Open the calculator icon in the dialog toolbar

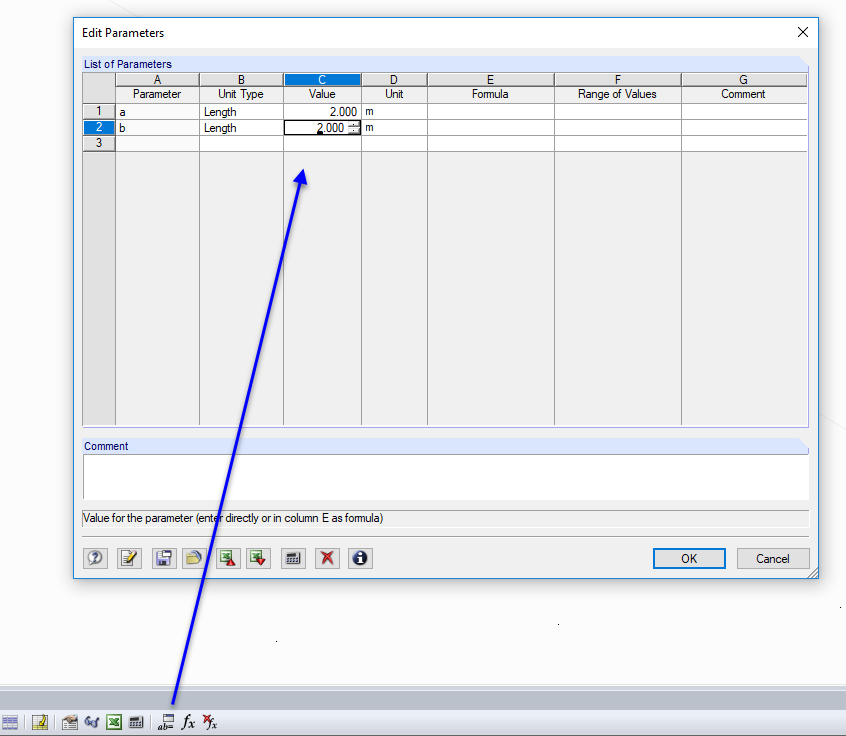coord(292,558)
